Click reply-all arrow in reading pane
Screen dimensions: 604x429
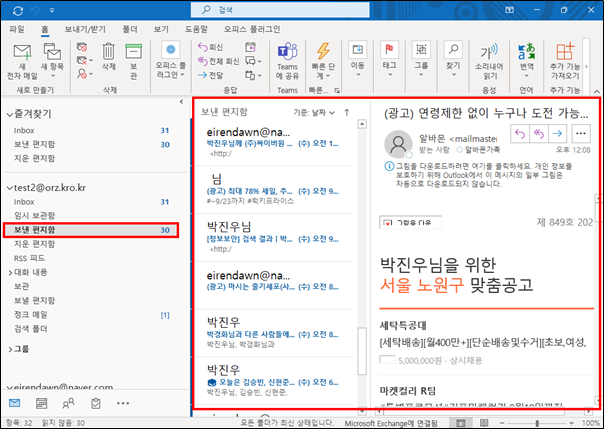(x=539, y=134)
